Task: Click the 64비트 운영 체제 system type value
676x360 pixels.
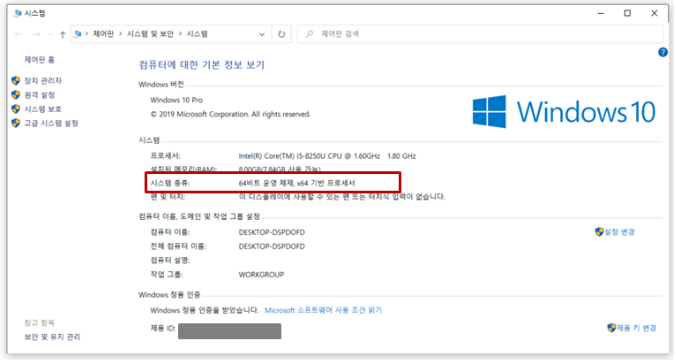Action: tap(297, 183)
